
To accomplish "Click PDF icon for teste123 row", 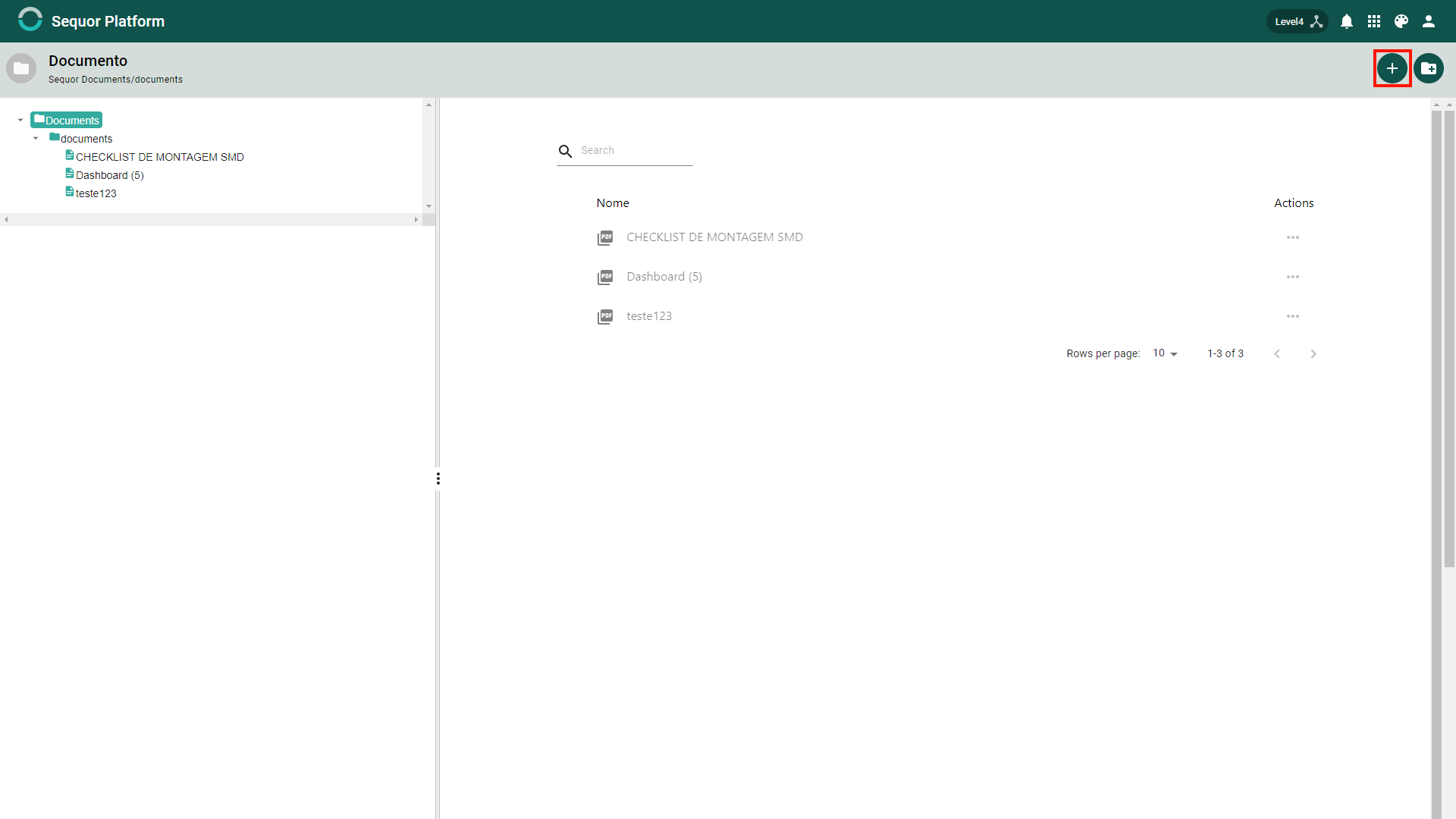I will pos(605,317).
